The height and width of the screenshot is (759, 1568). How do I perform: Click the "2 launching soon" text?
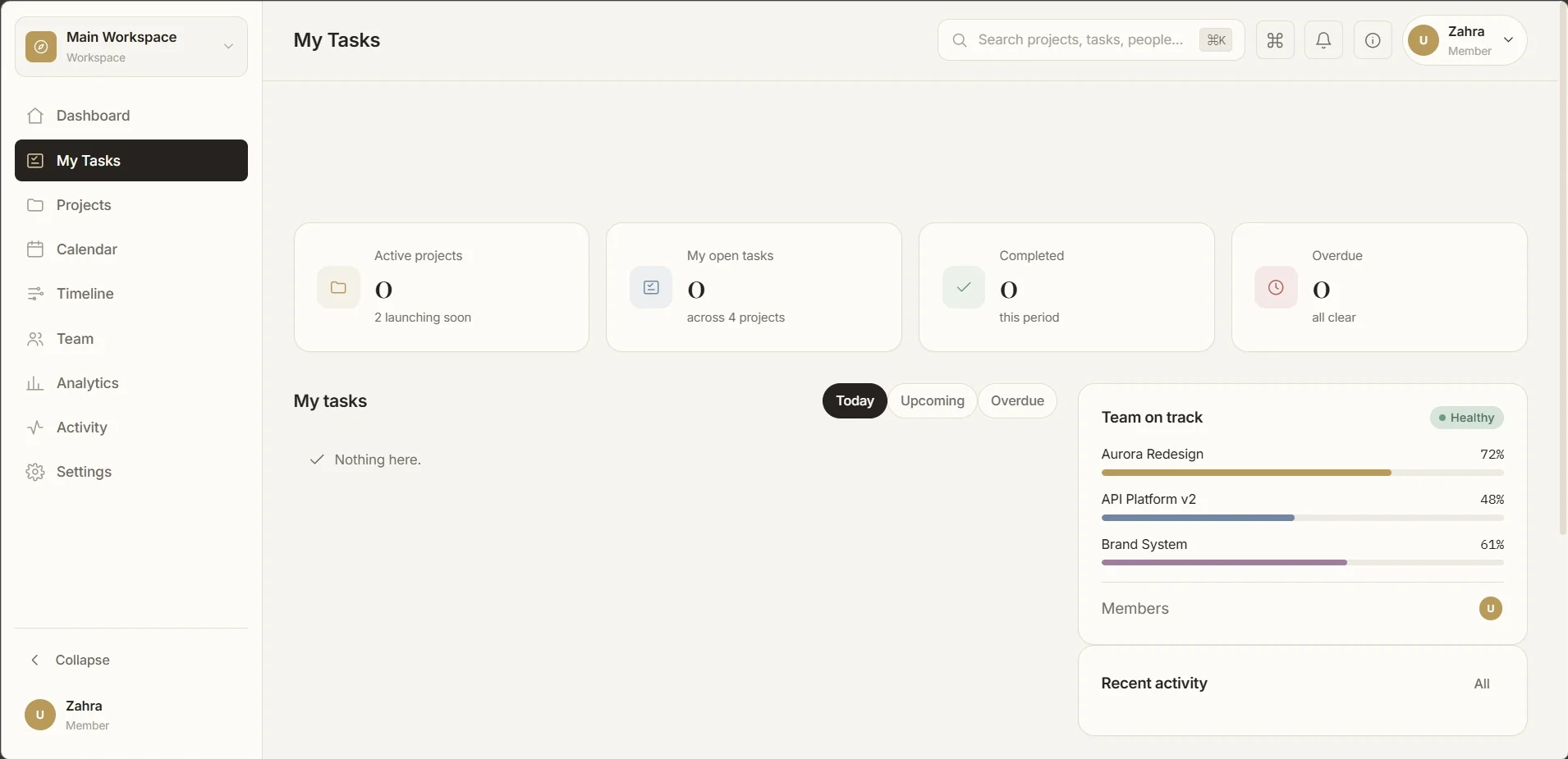(423, 318)
